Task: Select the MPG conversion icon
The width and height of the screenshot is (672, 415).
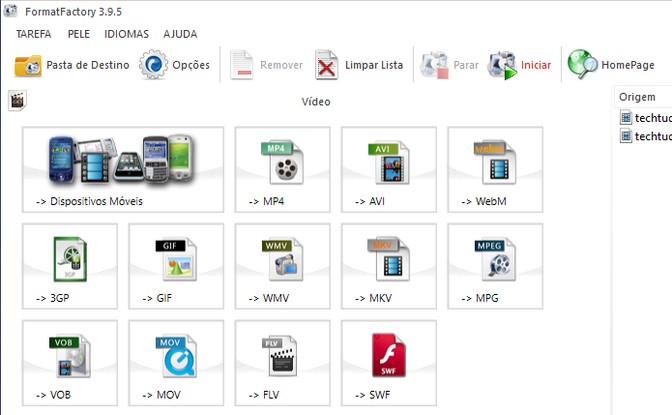Action: click(x=495, y=259)
